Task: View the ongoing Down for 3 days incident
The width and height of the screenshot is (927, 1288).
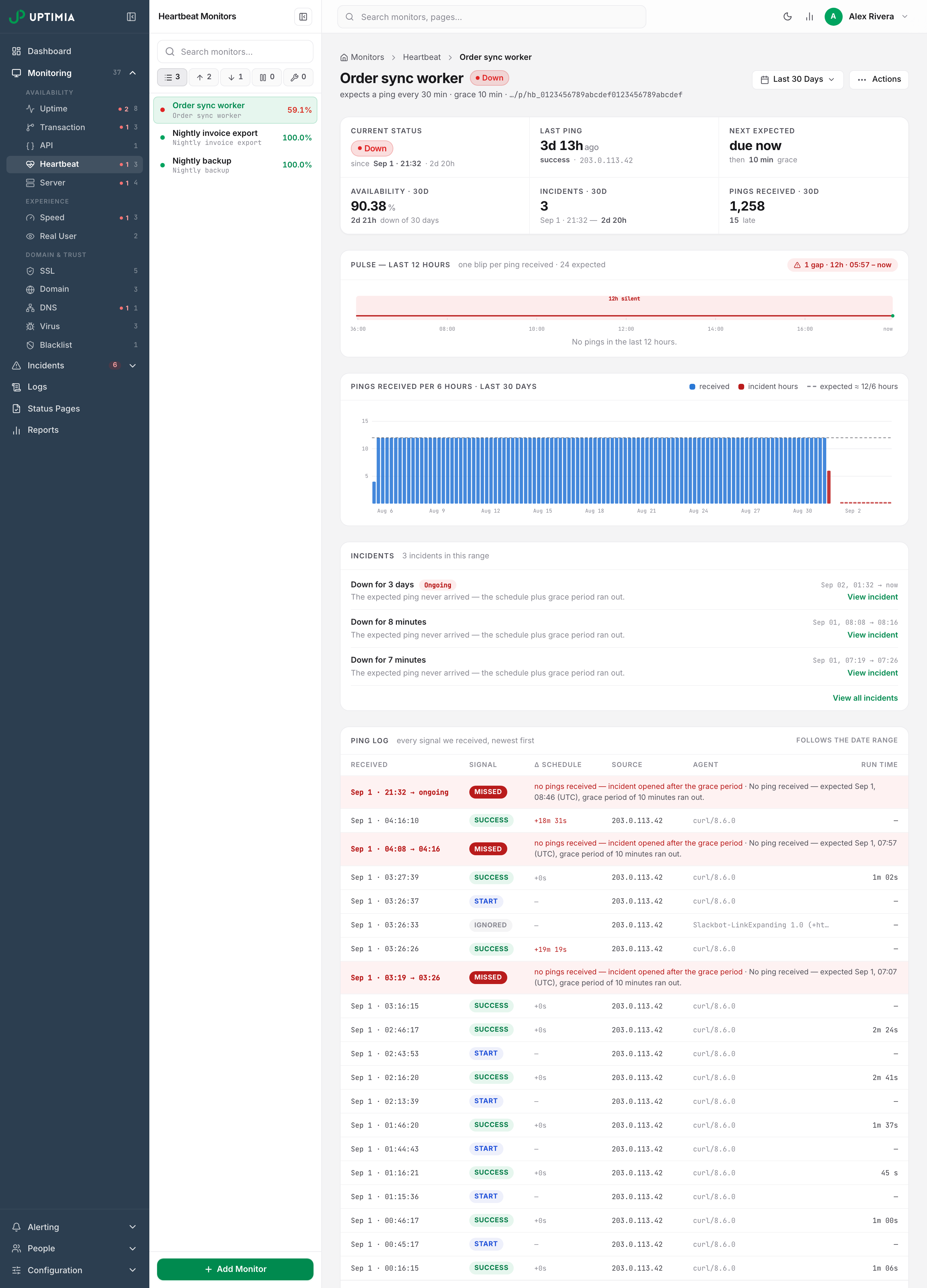Action: click(x=873, y=597)
